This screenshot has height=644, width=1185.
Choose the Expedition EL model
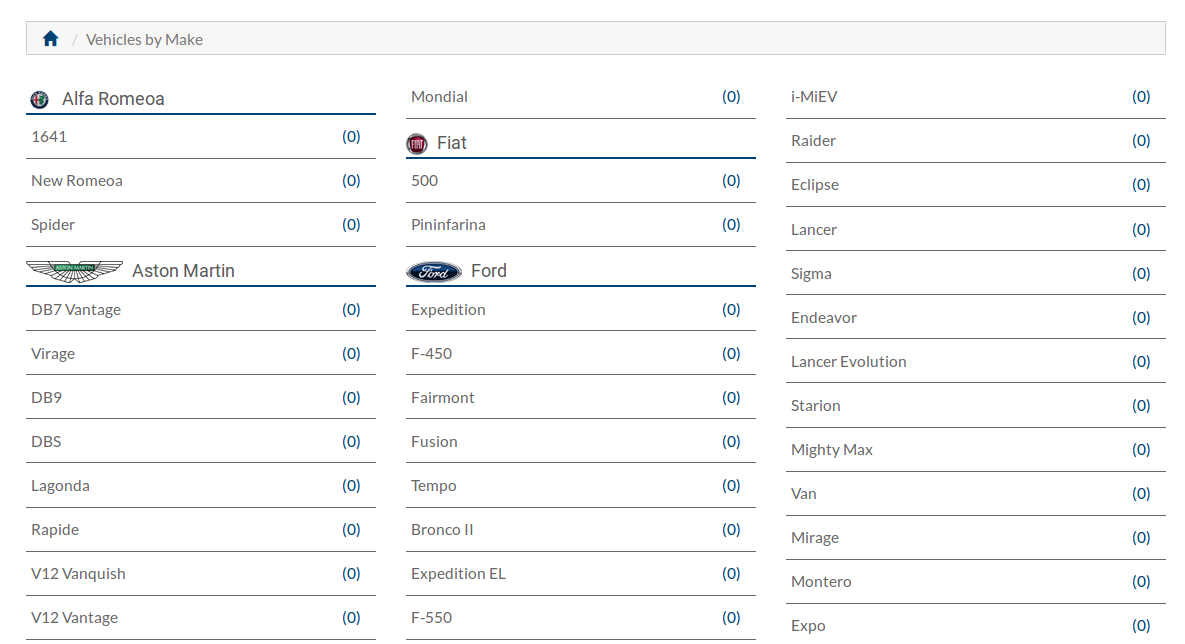[458, 574]
